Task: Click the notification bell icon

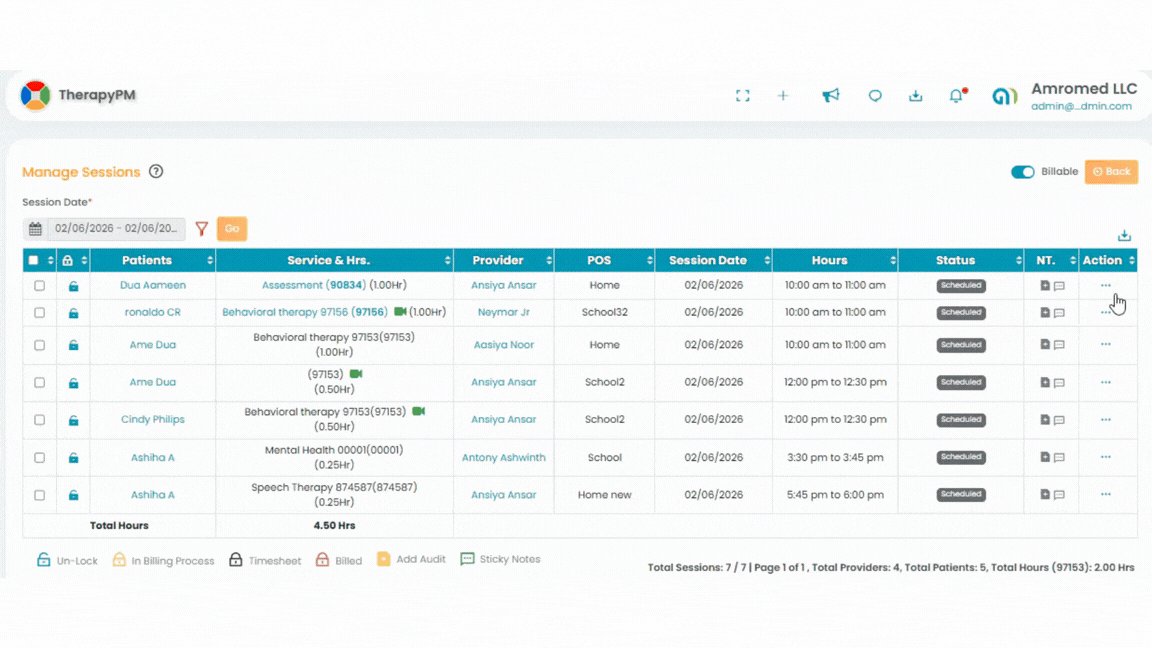Action: (x=956, y=96)
